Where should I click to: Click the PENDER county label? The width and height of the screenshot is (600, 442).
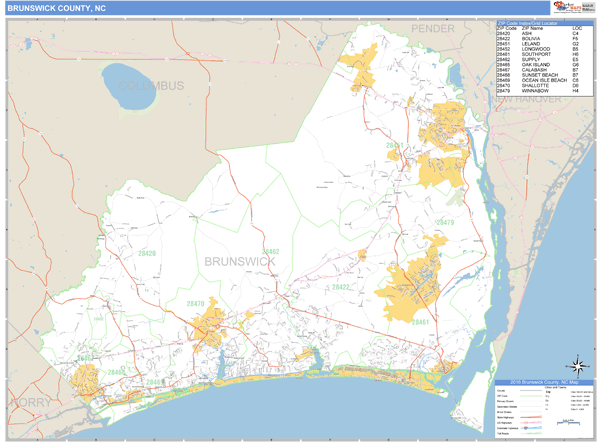(431, 28)
